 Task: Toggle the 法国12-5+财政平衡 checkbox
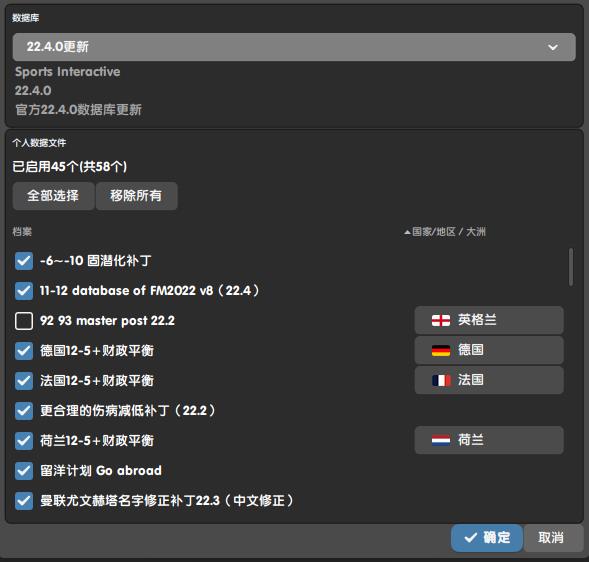tap(24, 381)
